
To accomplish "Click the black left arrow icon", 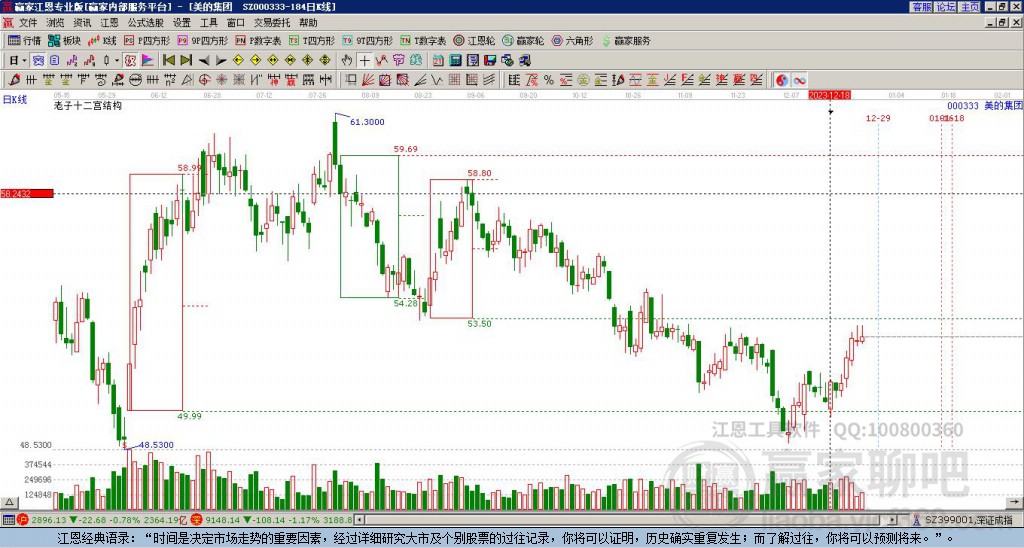I will tap(204, 60).
